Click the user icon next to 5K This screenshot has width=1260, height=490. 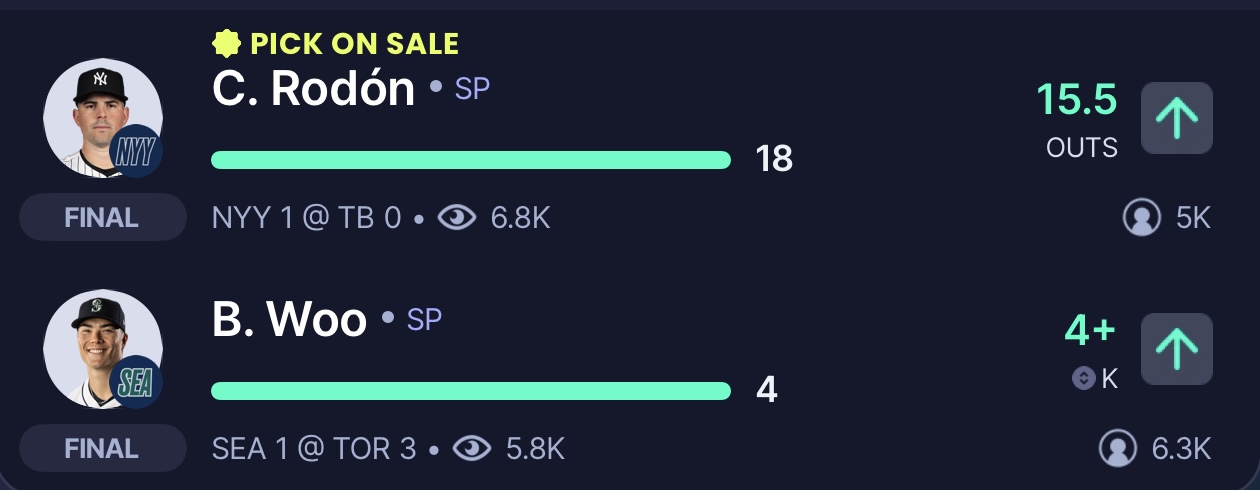coord(1142,217)
